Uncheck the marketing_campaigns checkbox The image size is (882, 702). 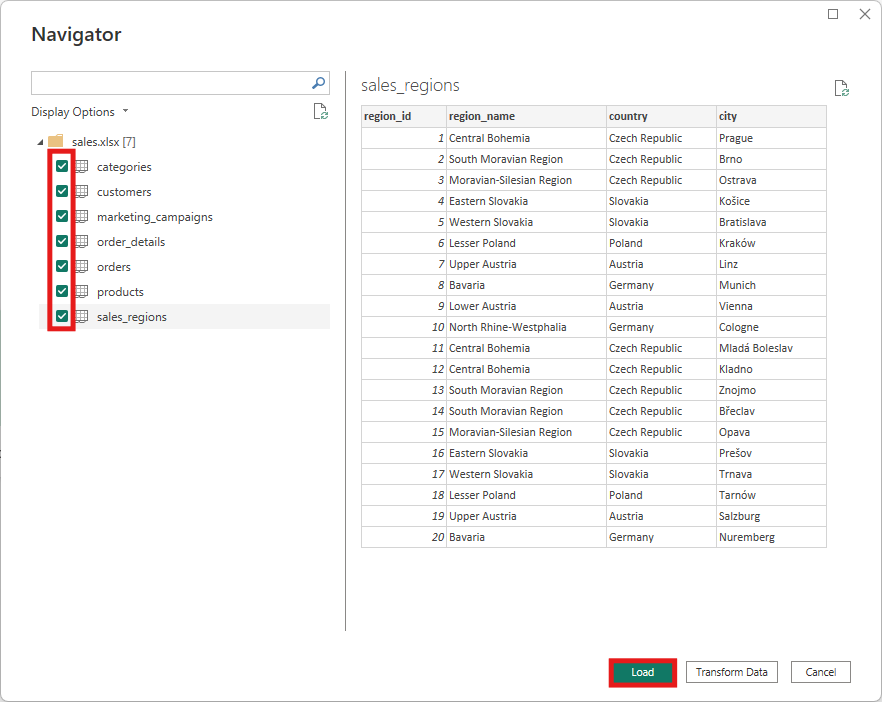[62, 217]
